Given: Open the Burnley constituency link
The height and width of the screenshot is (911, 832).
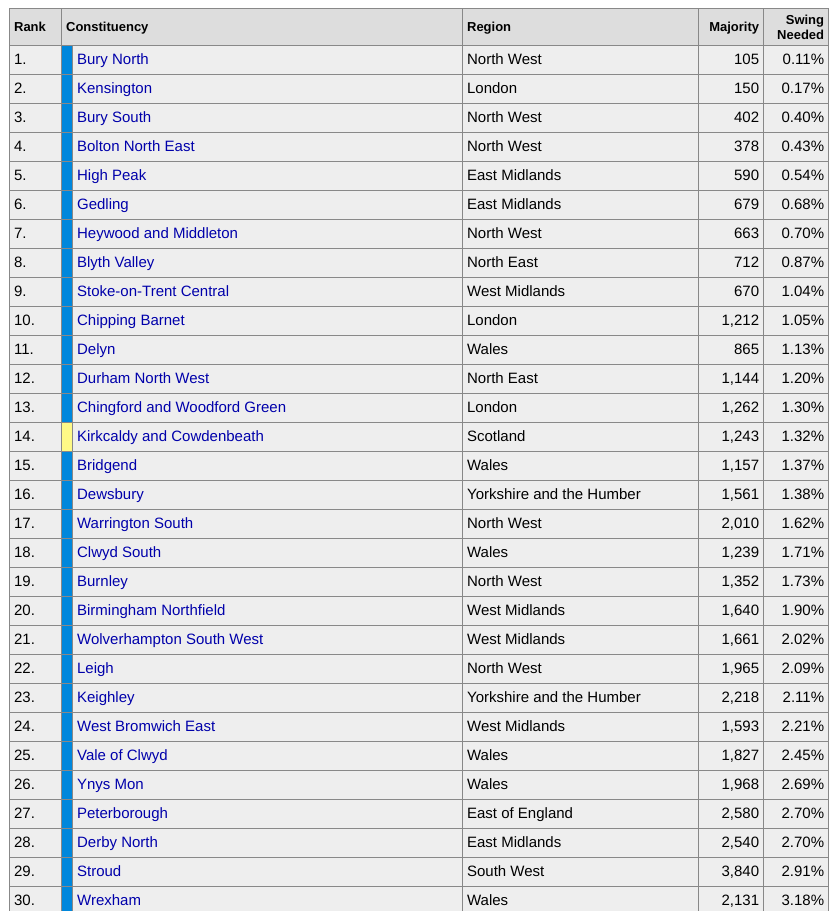Looking at the screenshot, I should tap(102, 582).
